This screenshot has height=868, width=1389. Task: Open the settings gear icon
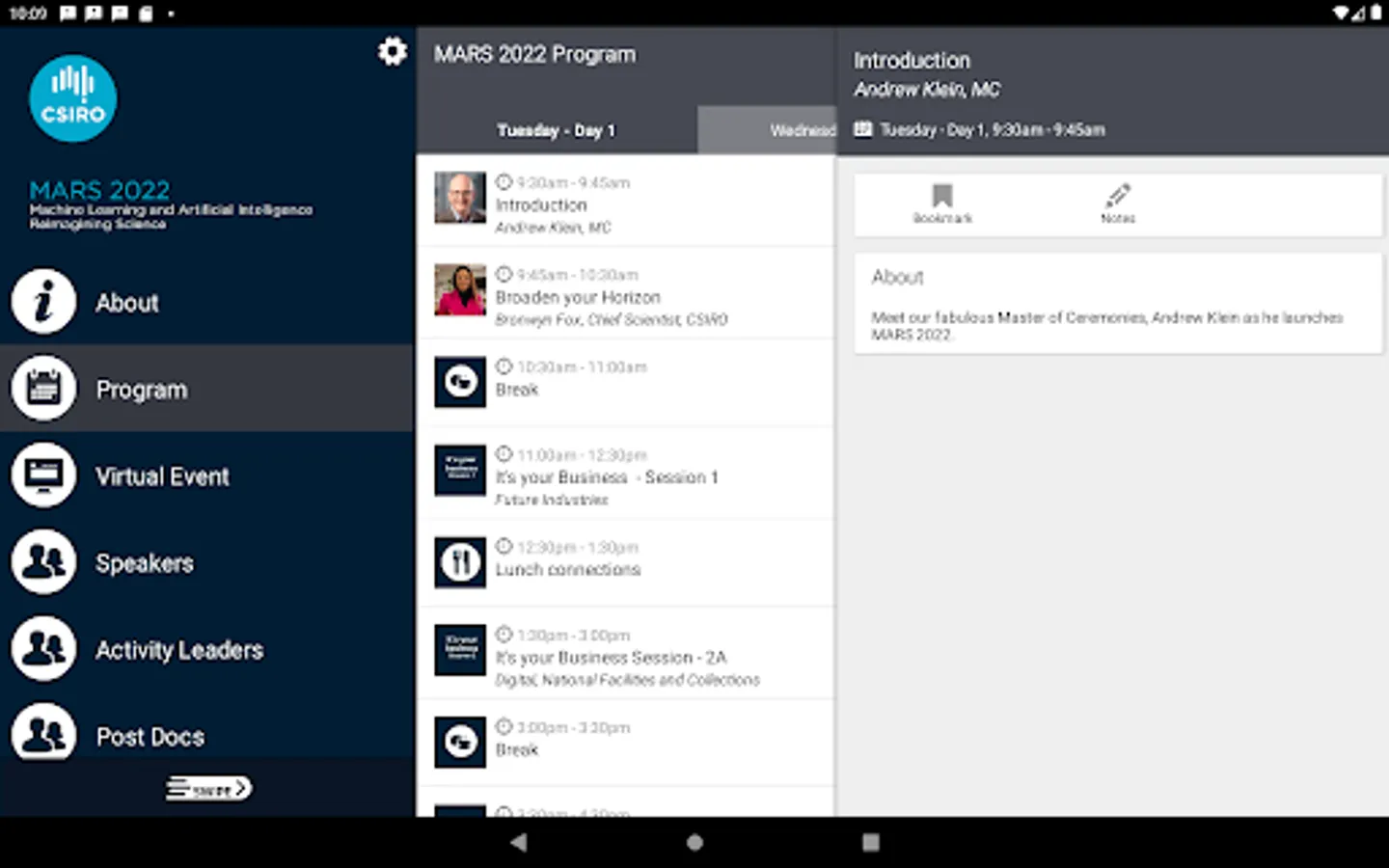coord(392,51)
